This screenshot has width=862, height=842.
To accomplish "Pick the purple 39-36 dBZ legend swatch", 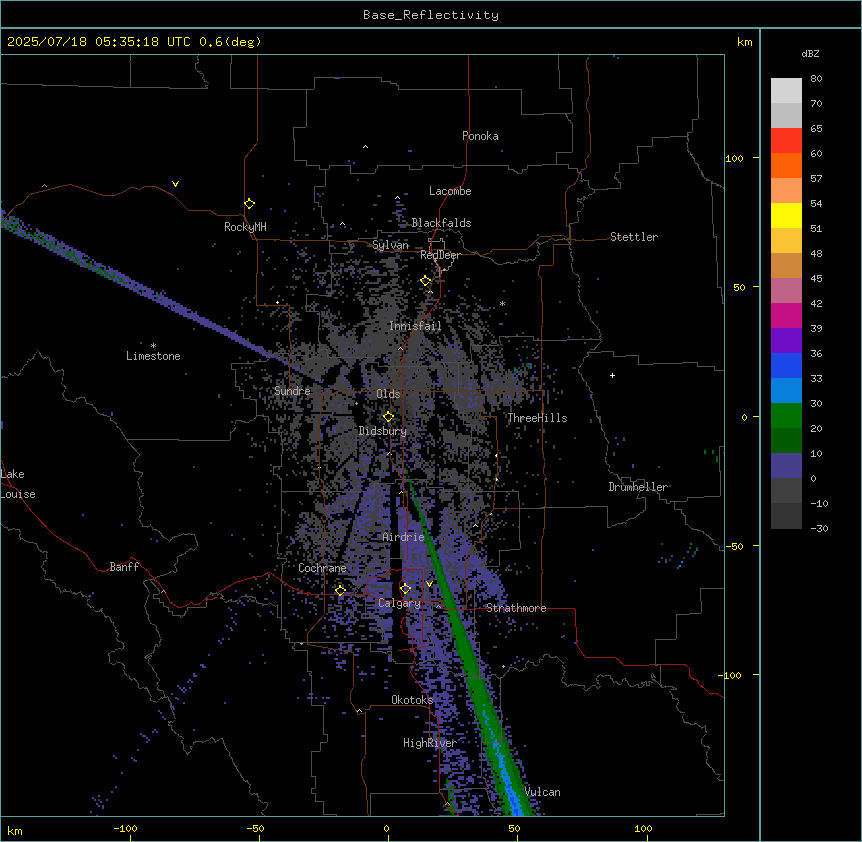I will (786, 341).
